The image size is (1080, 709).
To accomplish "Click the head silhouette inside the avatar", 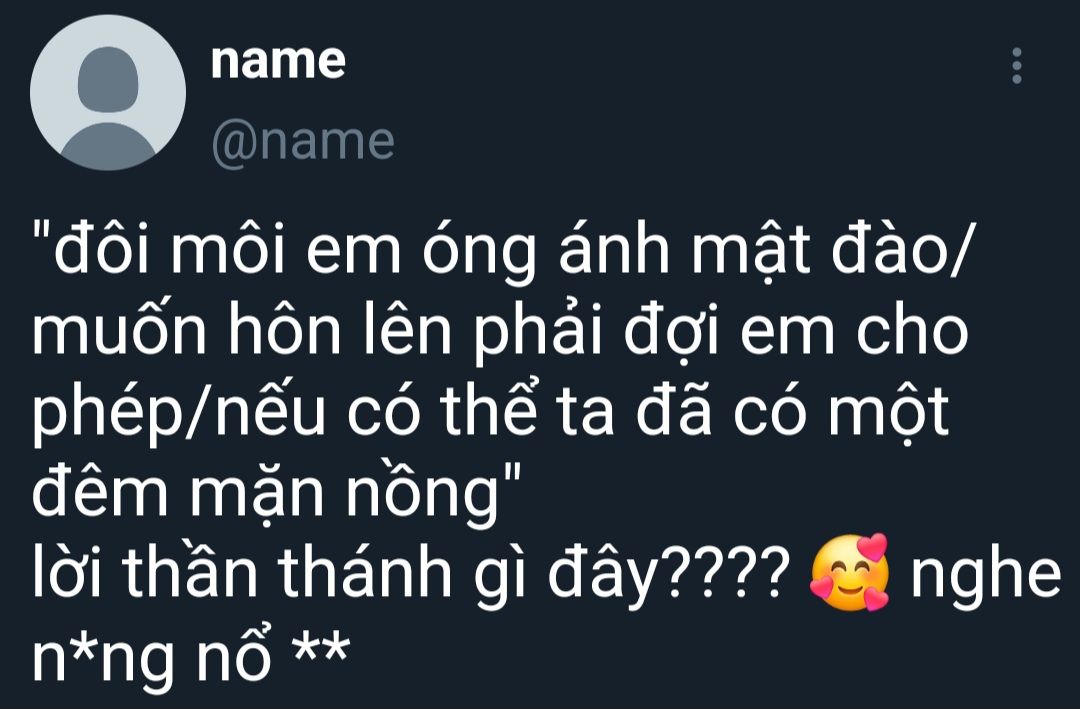I will pyautogui.click(x=108, y=79).
